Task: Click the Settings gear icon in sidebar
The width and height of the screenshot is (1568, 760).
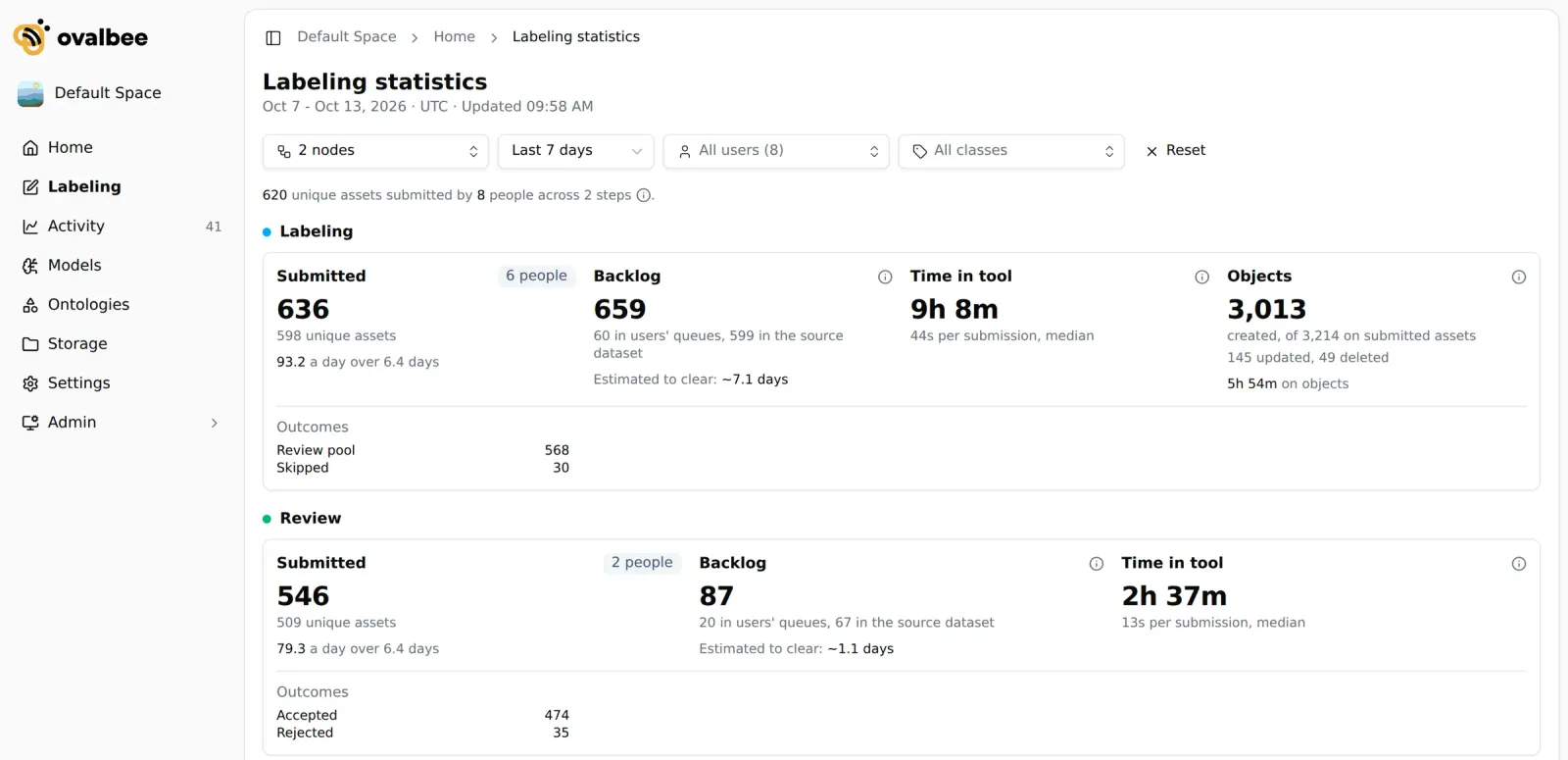Action: tap(30, 383)
